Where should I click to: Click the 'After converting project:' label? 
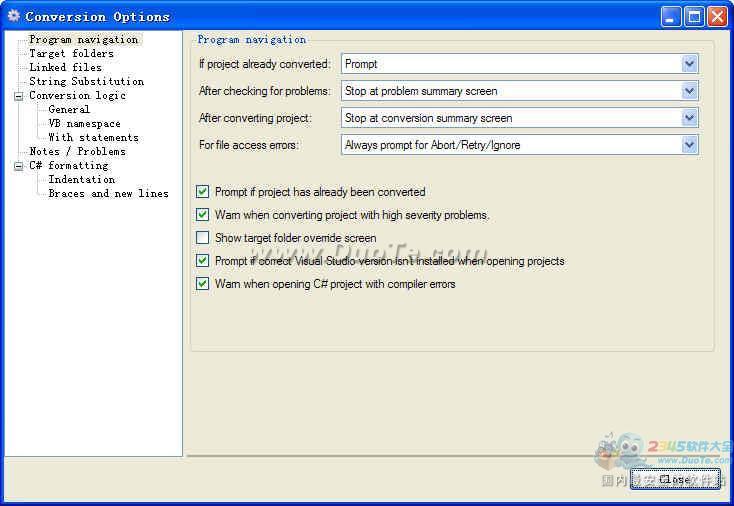(255, 118)
